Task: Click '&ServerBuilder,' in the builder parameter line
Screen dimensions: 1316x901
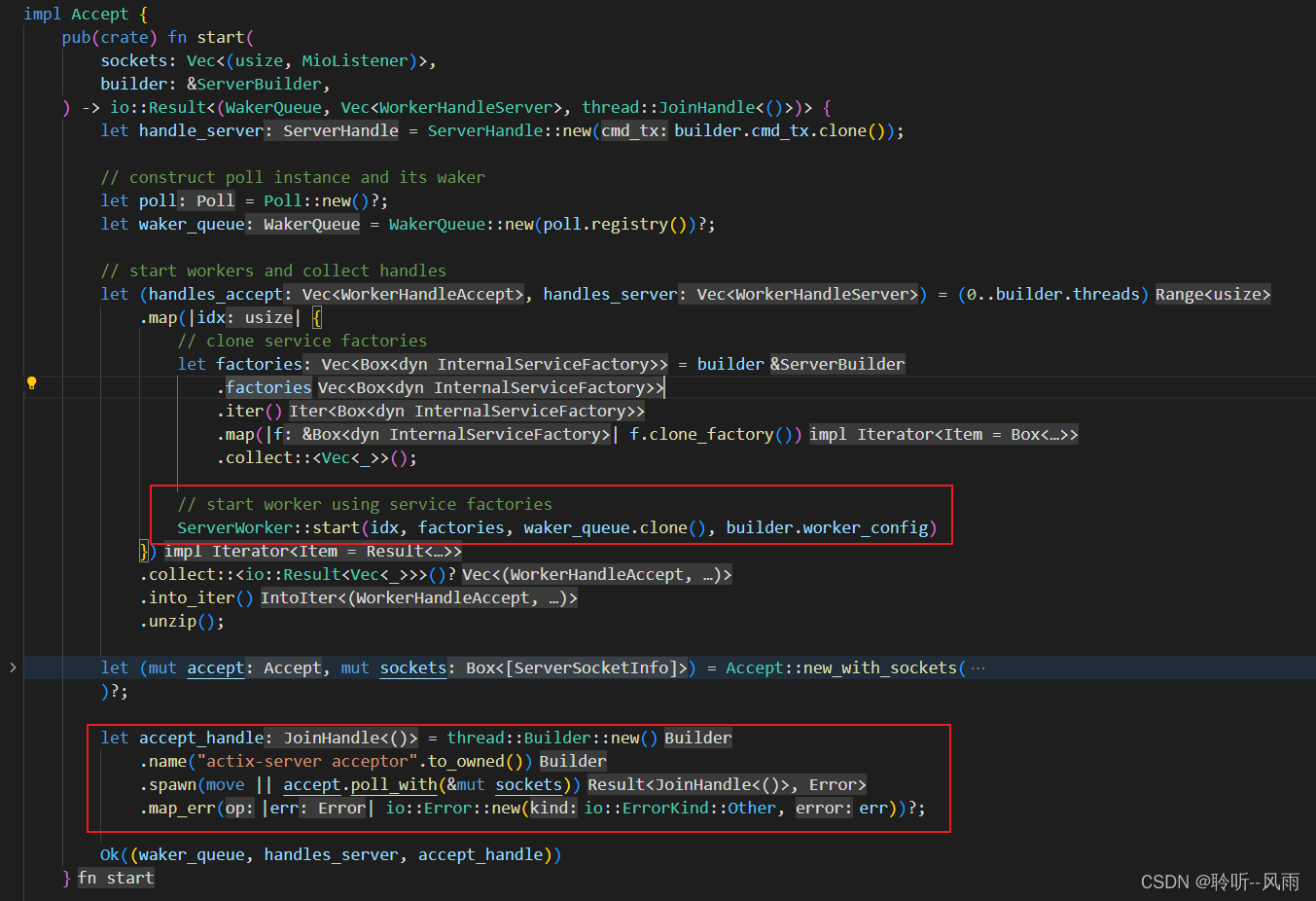Action: (259, 84)
